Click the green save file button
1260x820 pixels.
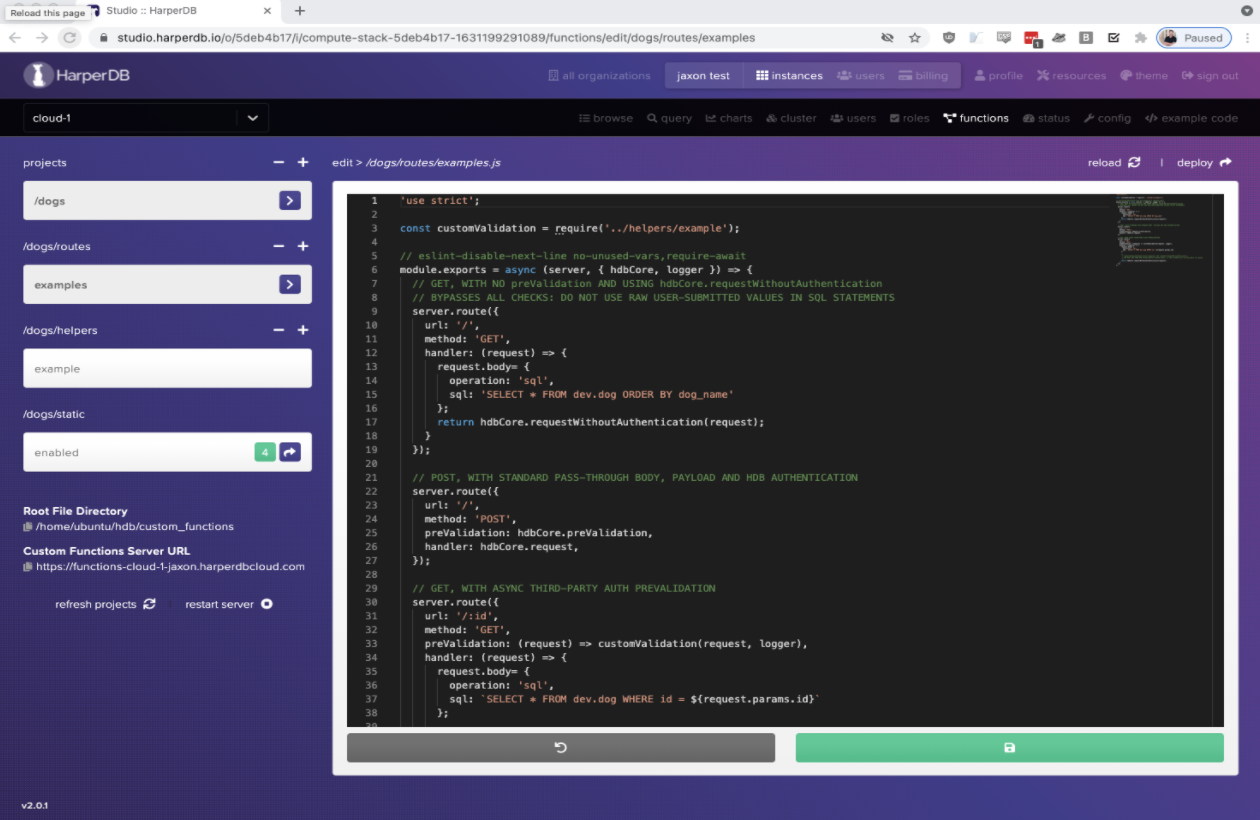point(1009,748)
